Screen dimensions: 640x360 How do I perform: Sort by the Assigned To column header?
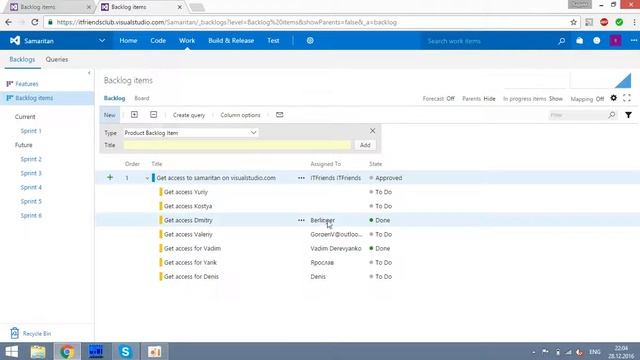[325, 164]
